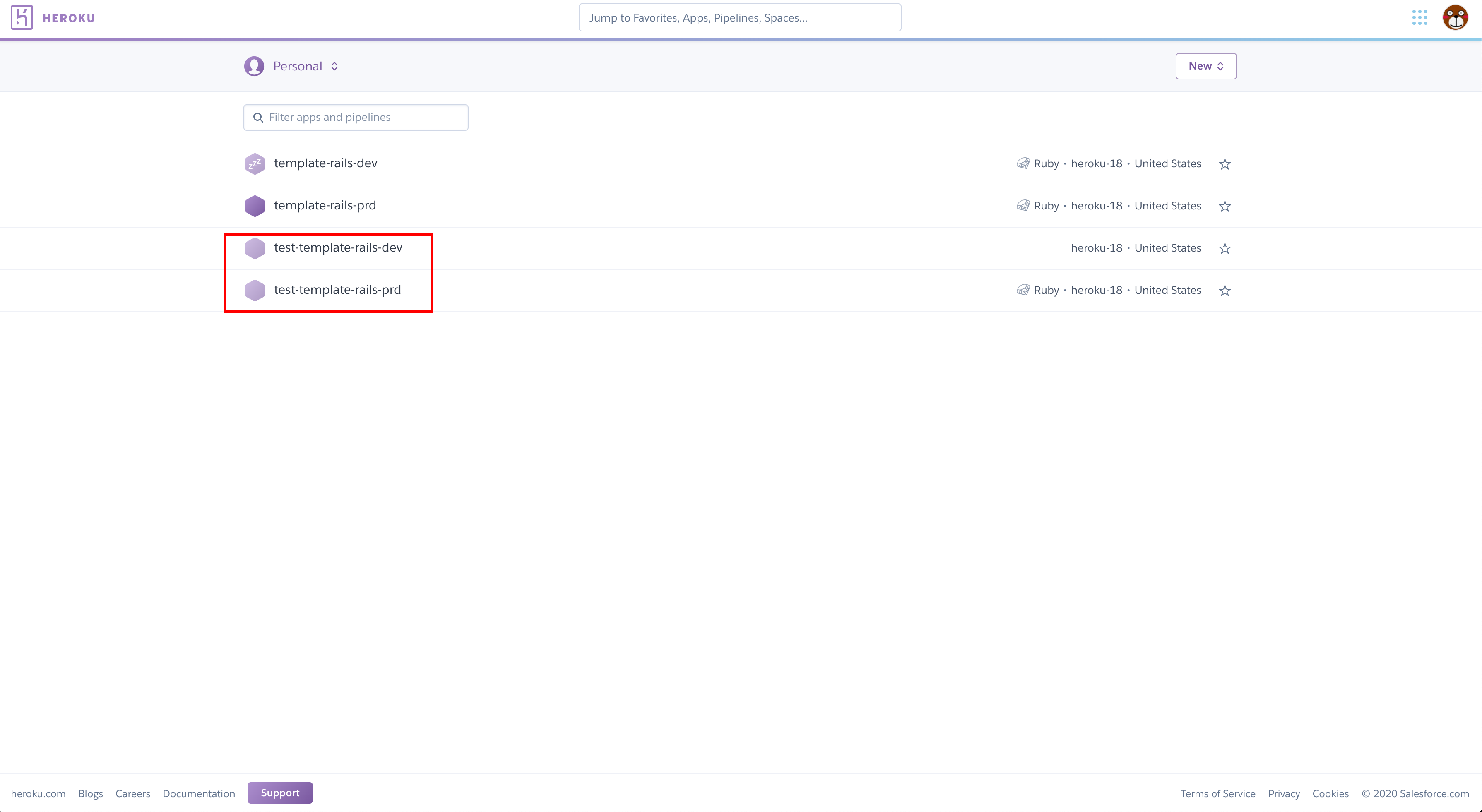Open the test-template-rails-dev app

[x=338, y=247]
